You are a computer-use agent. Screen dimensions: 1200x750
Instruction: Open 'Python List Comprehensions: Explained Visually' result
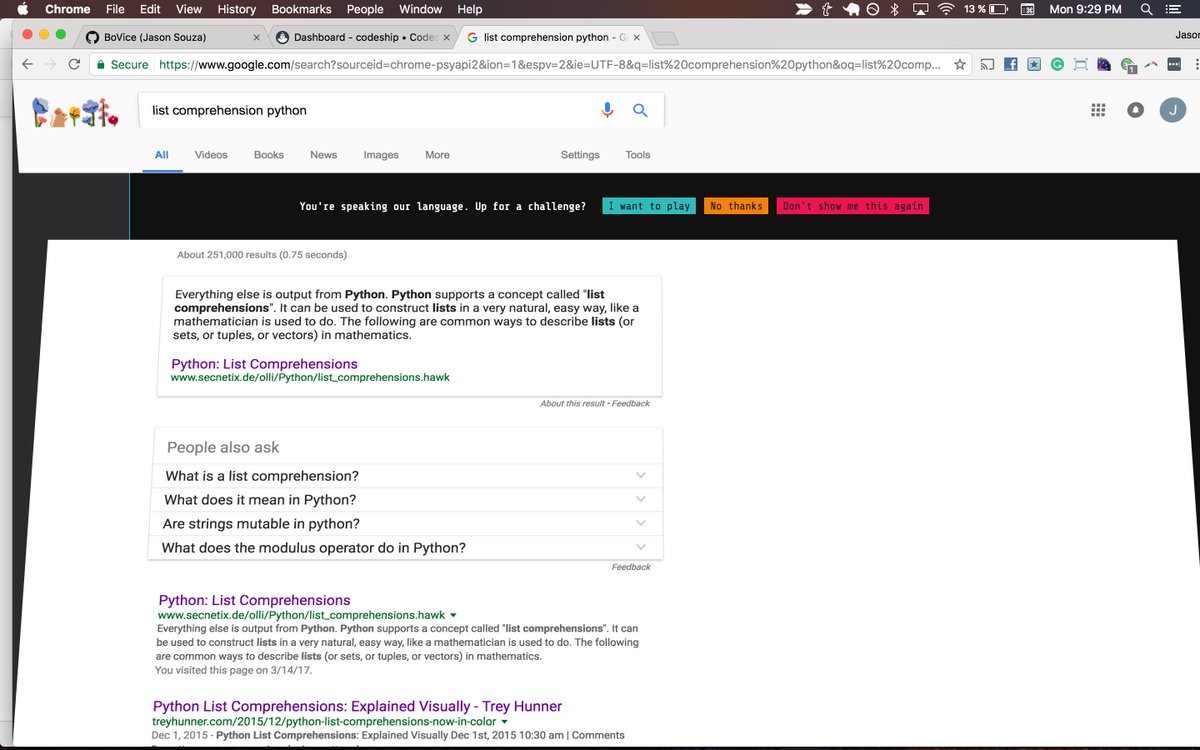click(357, 706)
